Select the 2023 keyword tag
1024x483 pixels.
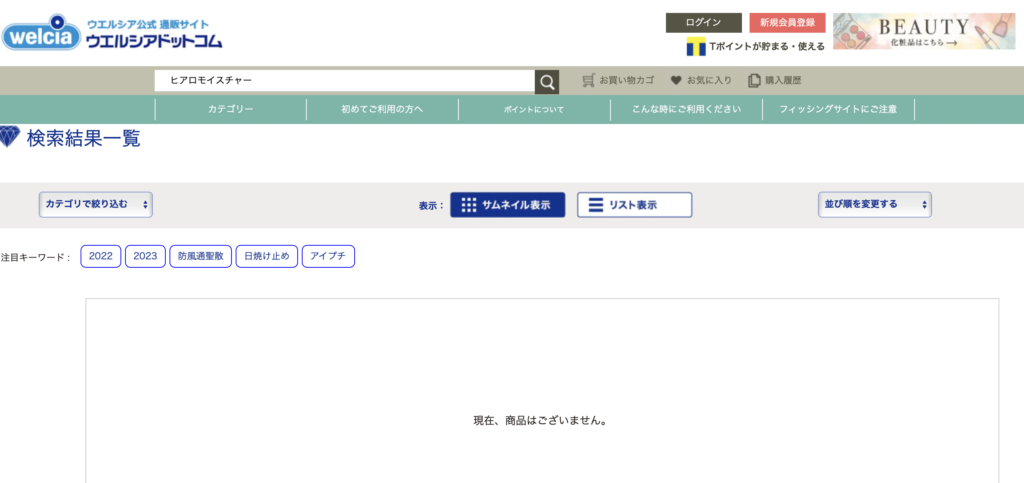(145, 257)
